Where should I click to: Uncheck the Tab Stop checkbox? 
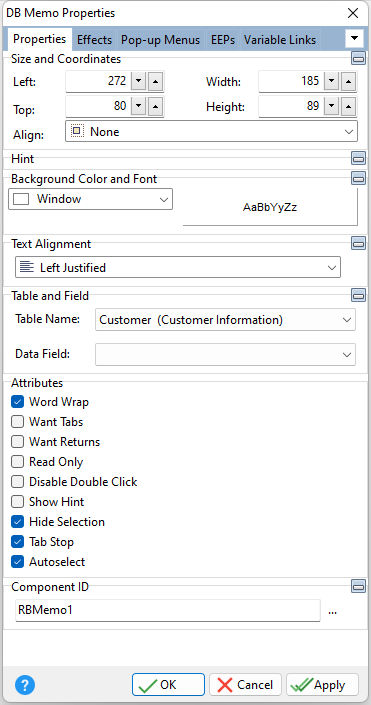18,542
